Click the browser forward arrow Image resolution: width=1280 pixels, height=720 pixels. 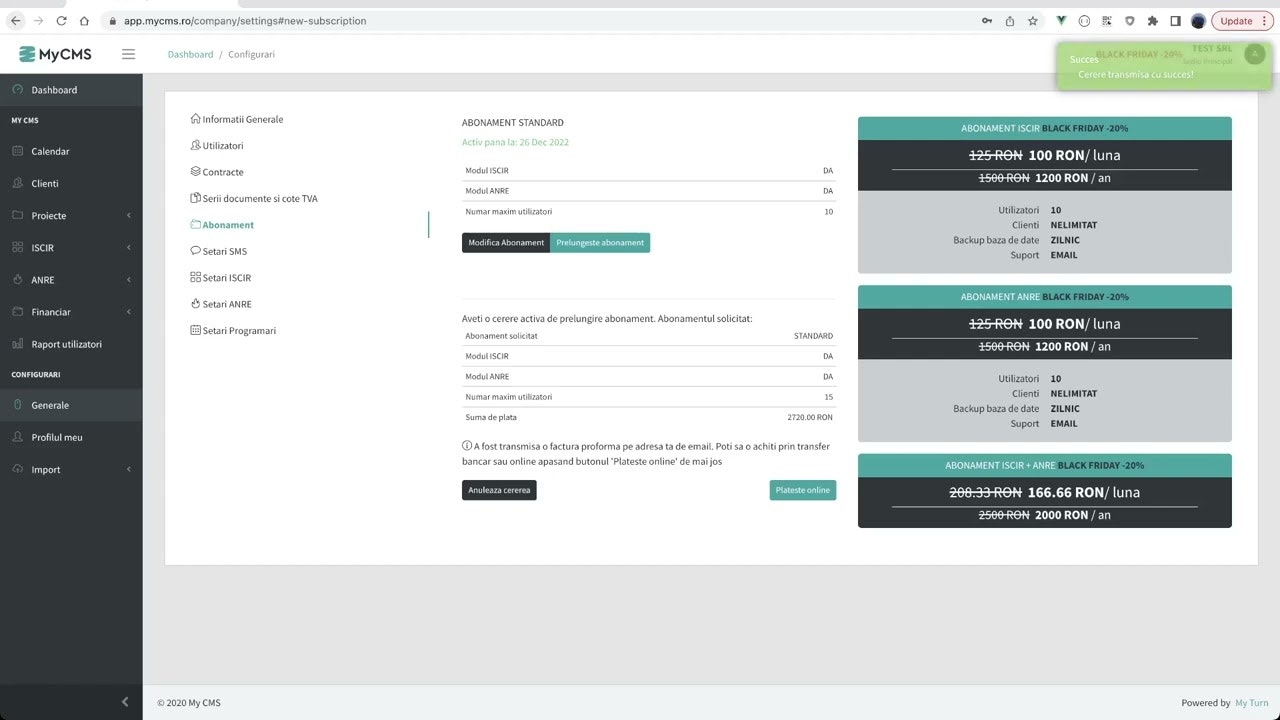point(38,21)
